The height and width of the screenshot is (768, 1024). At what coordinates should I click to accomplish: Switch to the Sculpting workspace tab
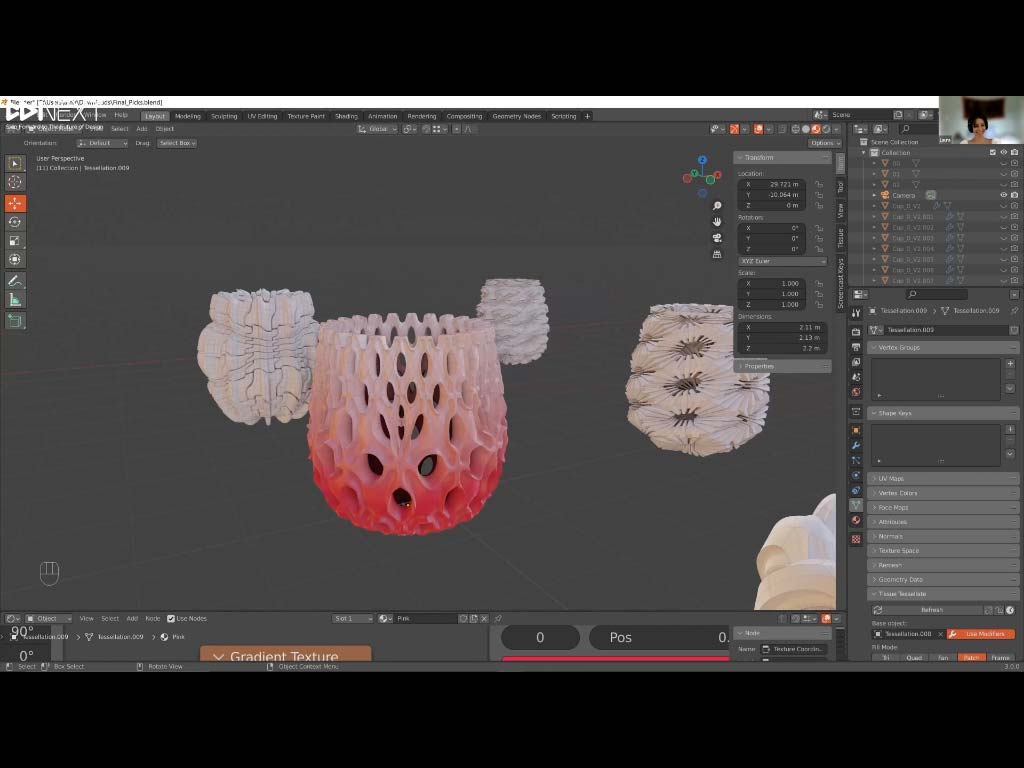(x=224, y=116)
